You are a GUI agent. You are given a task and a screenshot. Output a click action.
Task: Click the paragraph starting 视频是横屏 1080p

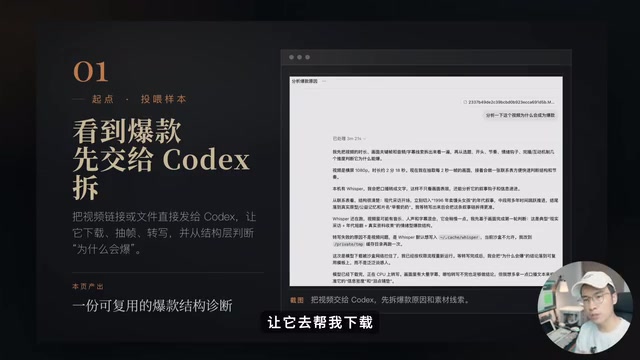pos(444,173)
